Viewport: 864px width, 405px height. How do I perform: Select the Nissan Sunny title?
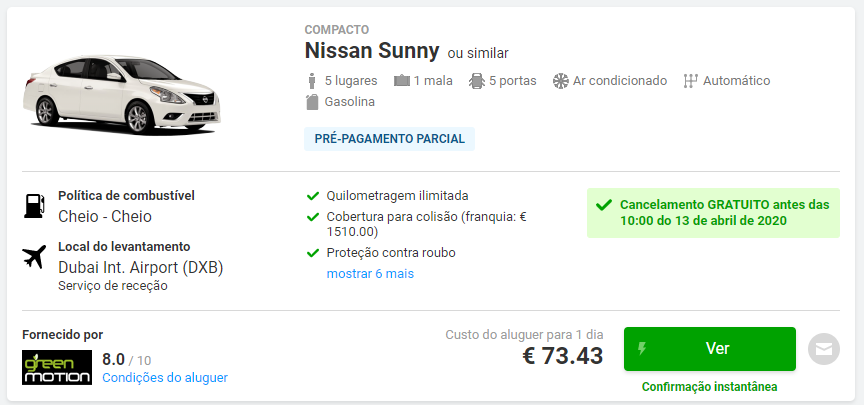372,51
